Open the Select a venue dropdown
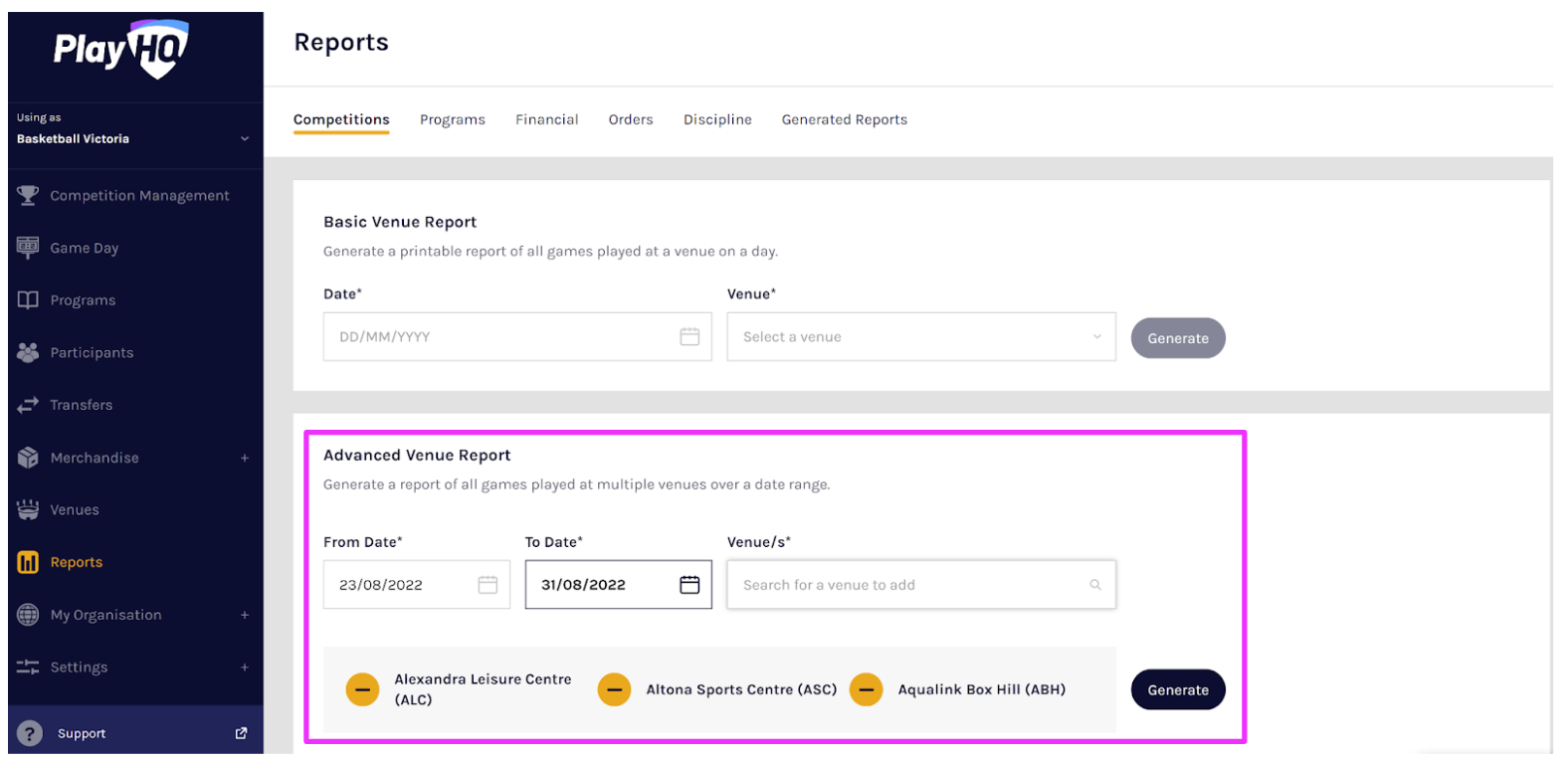 (x=920, y=337)
